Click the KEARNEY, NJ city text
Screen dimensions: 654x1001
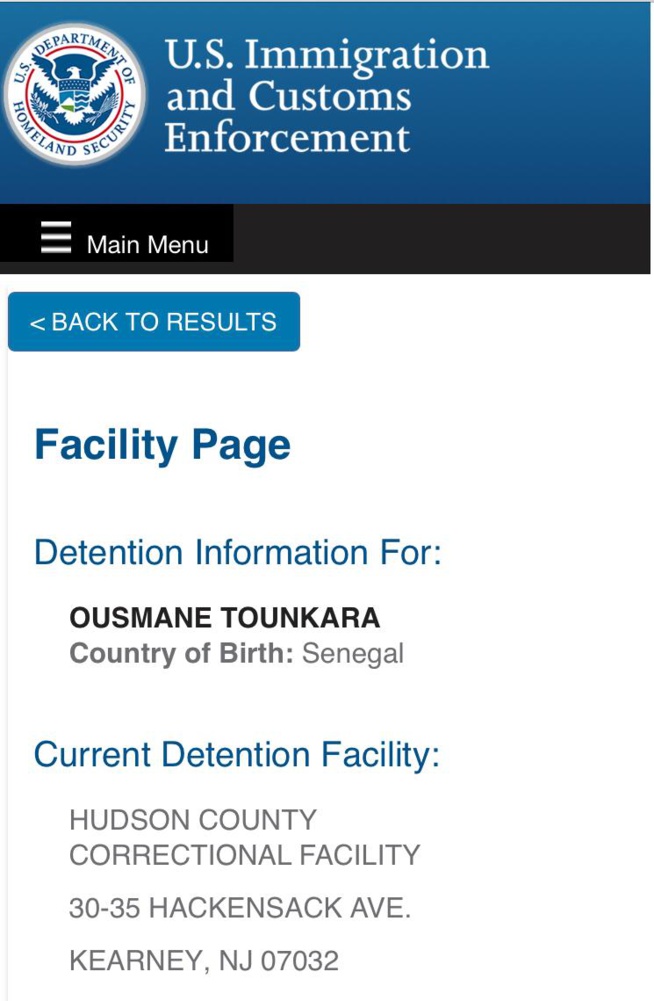[160, 961]
